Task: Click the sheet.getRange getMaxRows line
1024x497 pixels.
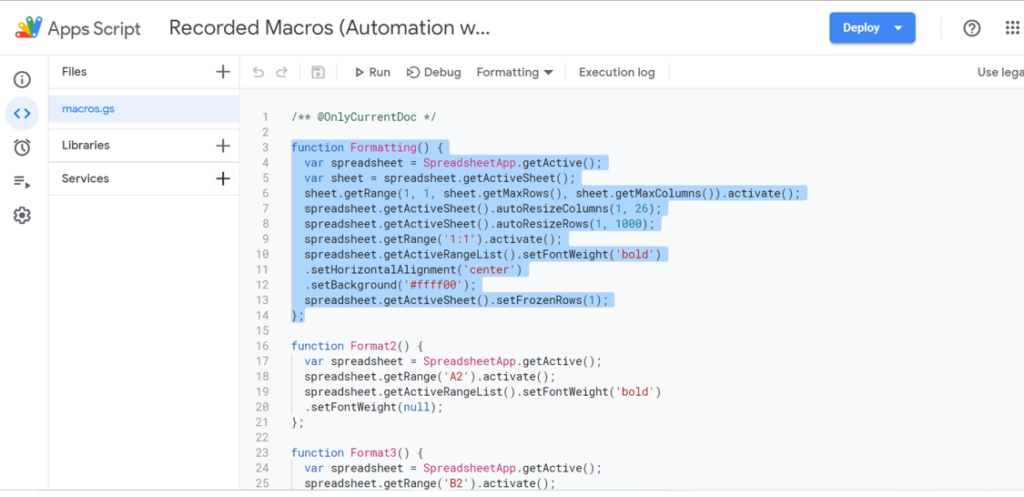Action: coord(552,193)
